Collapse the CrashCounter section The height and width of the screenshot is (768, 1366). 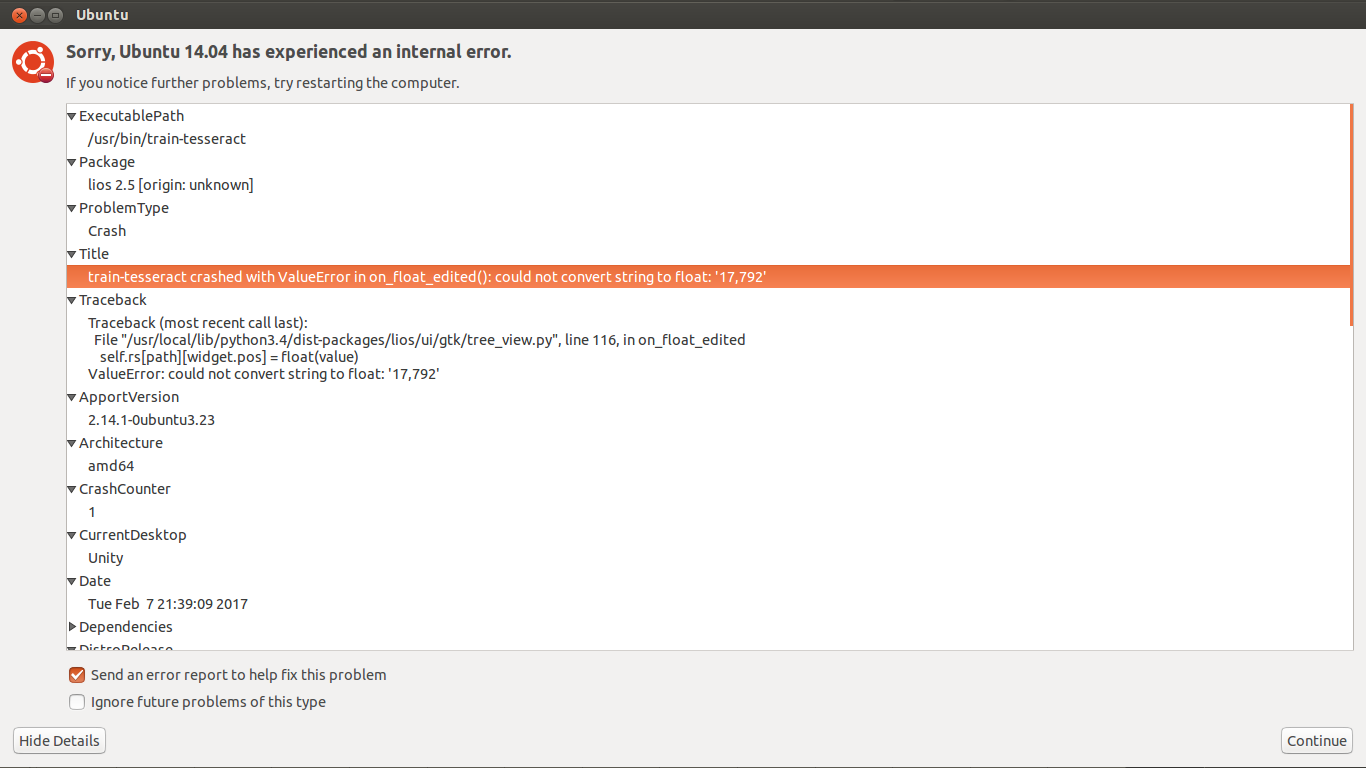72,489
